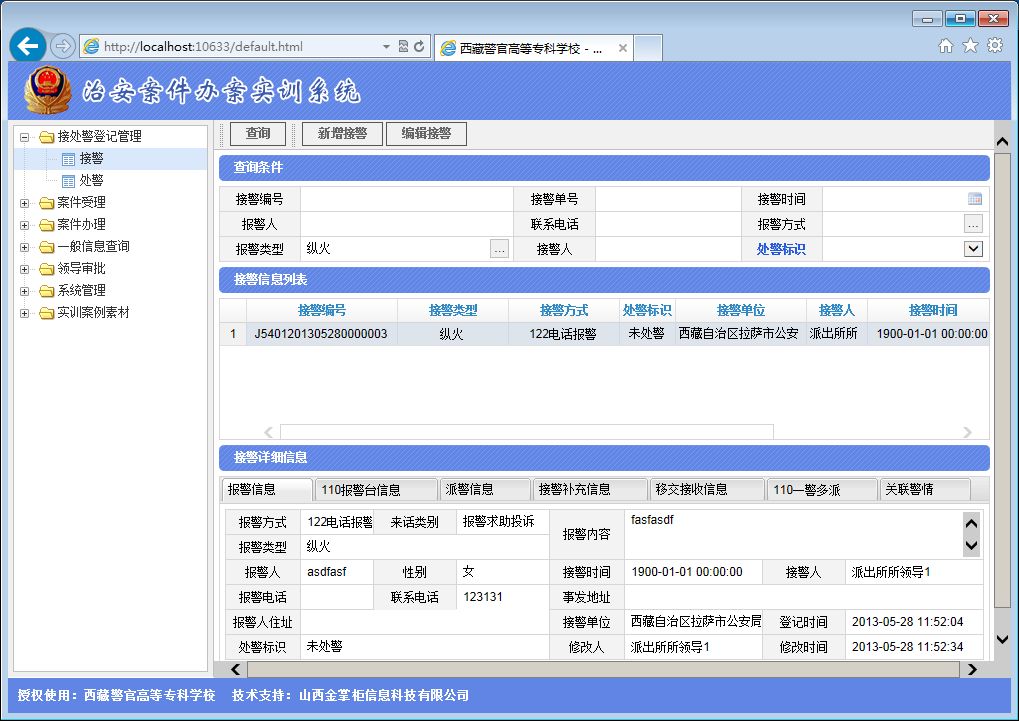1019x721 pixels.
Task: Open browser tools gear icon
Action: (995, 46)
